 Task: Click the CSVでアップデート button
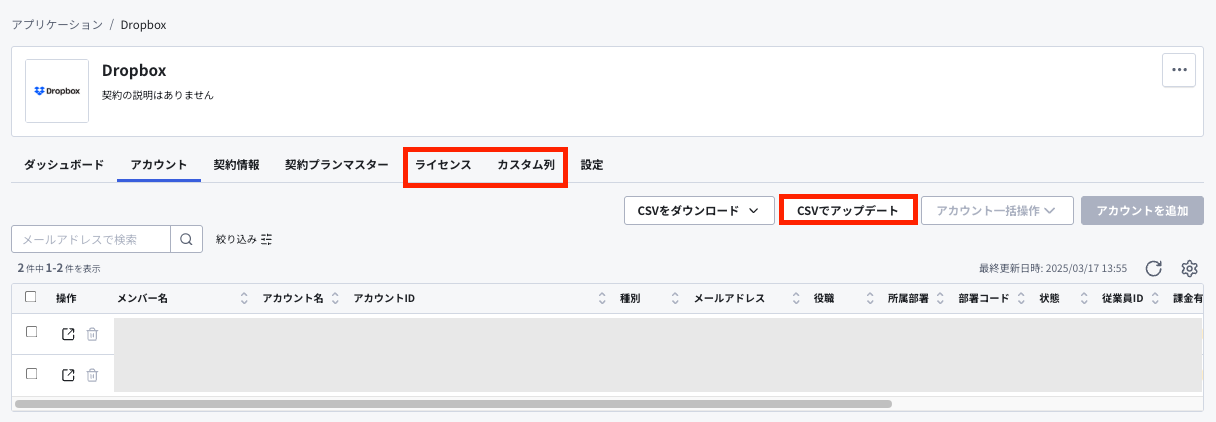[848, 210]
